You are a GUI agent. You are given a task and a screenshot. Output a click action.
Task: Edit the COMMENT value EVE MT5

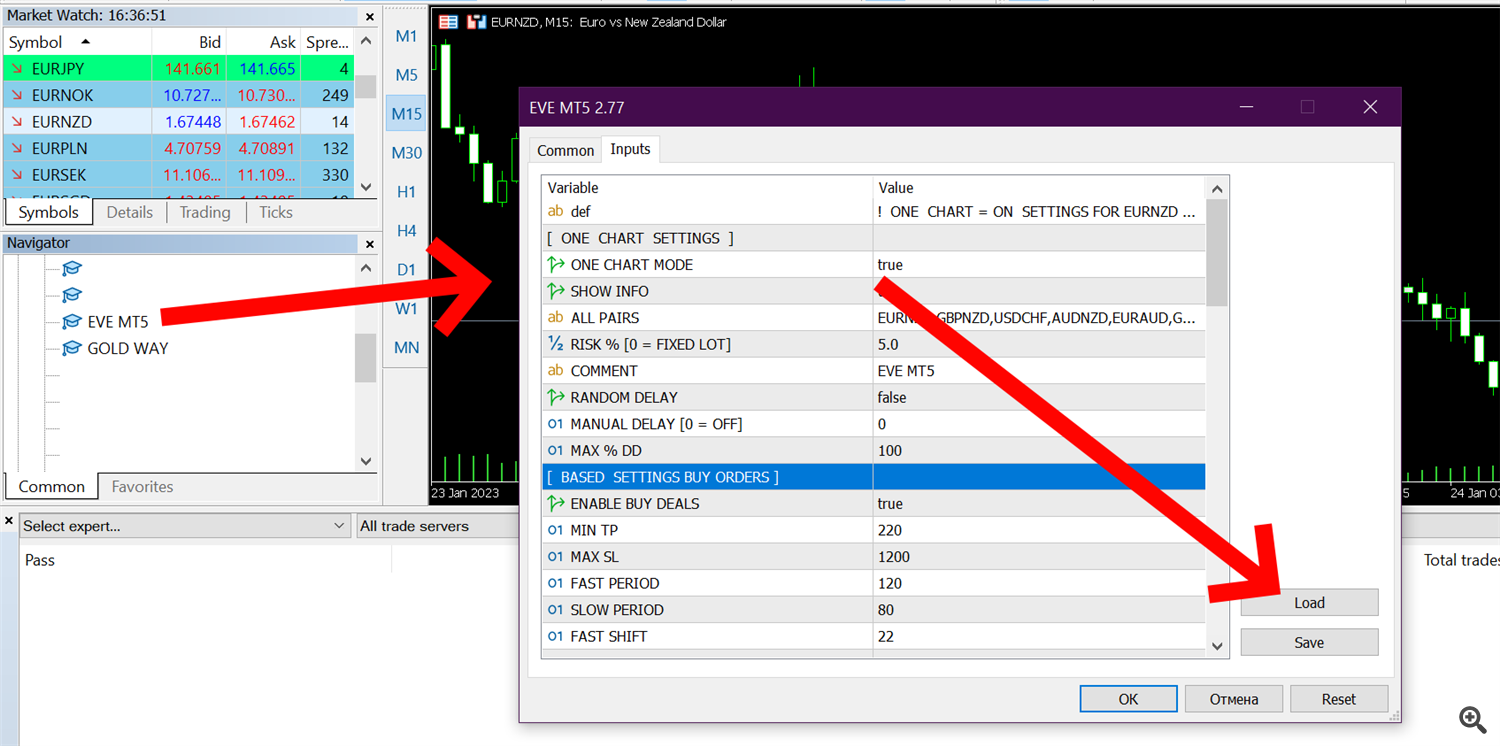[x=1039, y=371]
